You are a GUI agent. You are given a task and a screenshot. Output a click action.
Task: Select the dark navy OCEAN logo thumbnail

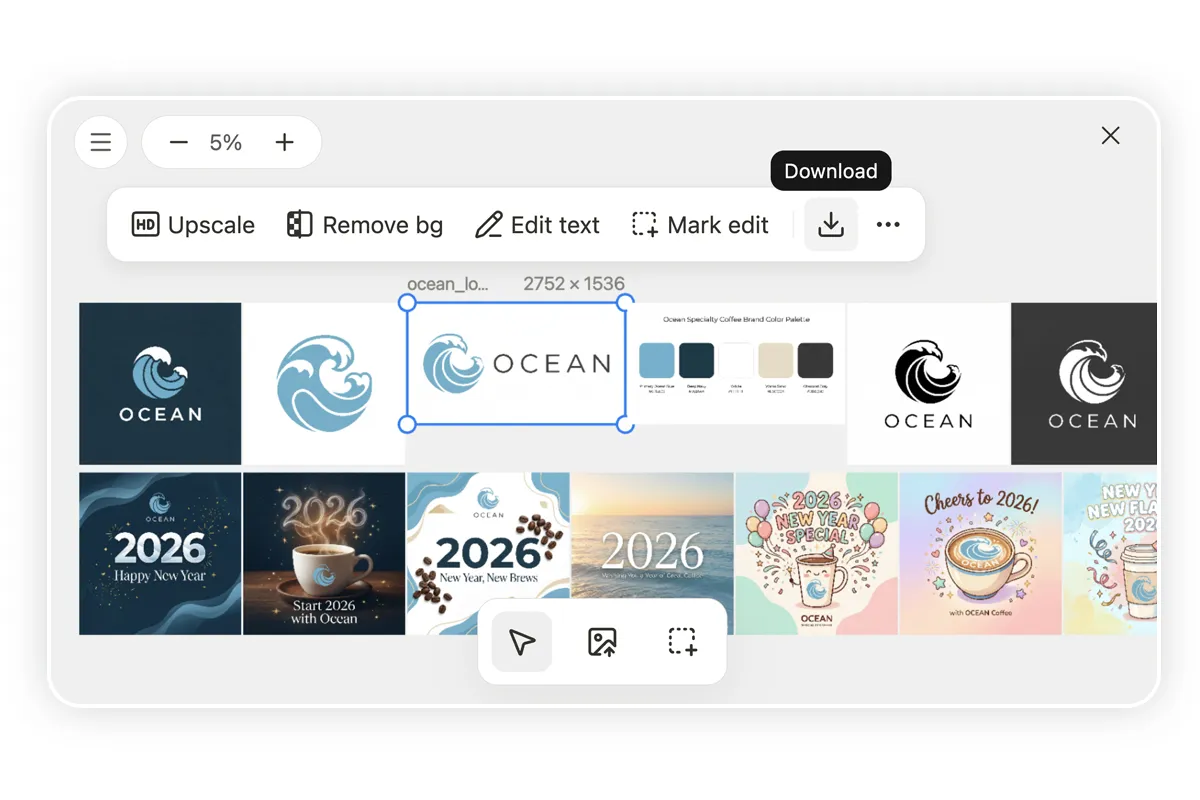160,383
